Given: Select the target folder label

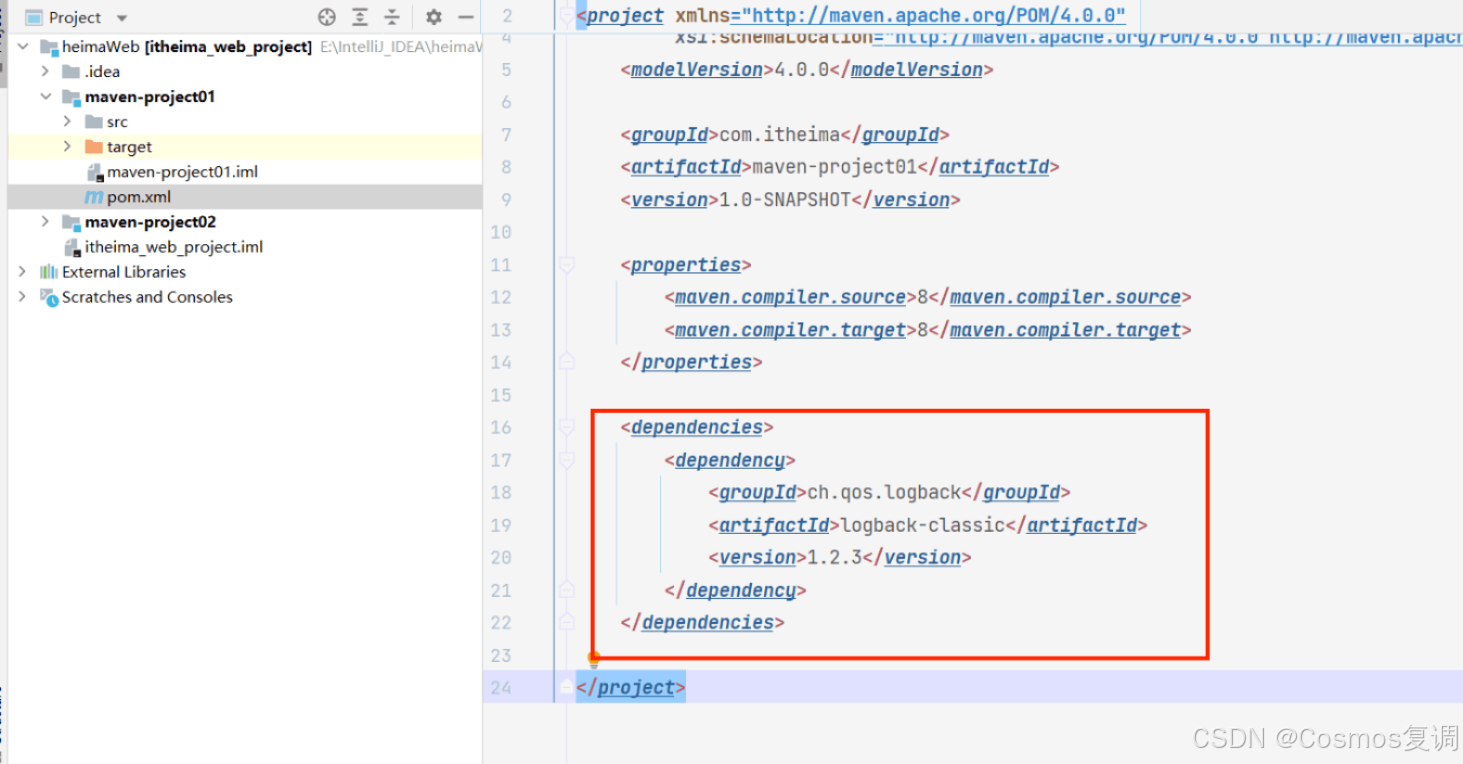Looking at the screenshot, I should (130, 147).
